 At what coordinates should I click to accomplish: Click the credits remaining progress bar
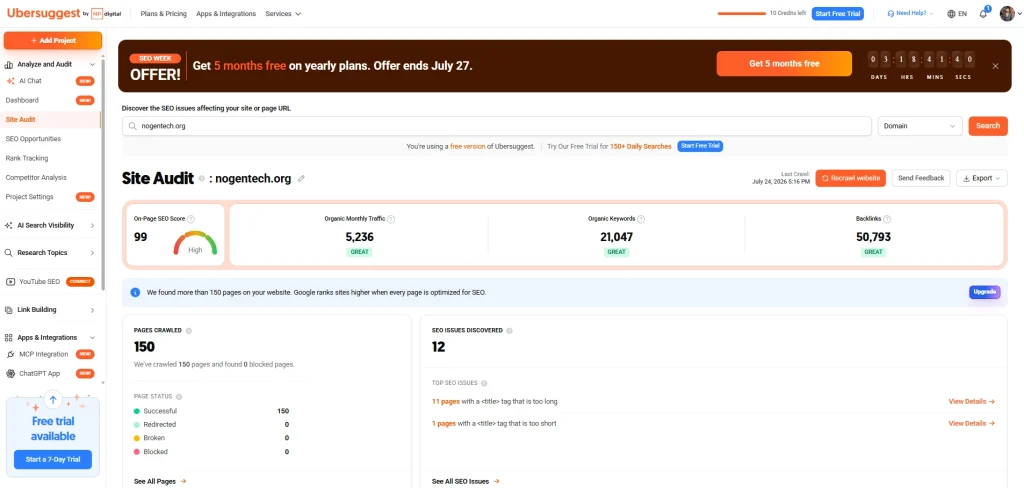click(741, 14)
